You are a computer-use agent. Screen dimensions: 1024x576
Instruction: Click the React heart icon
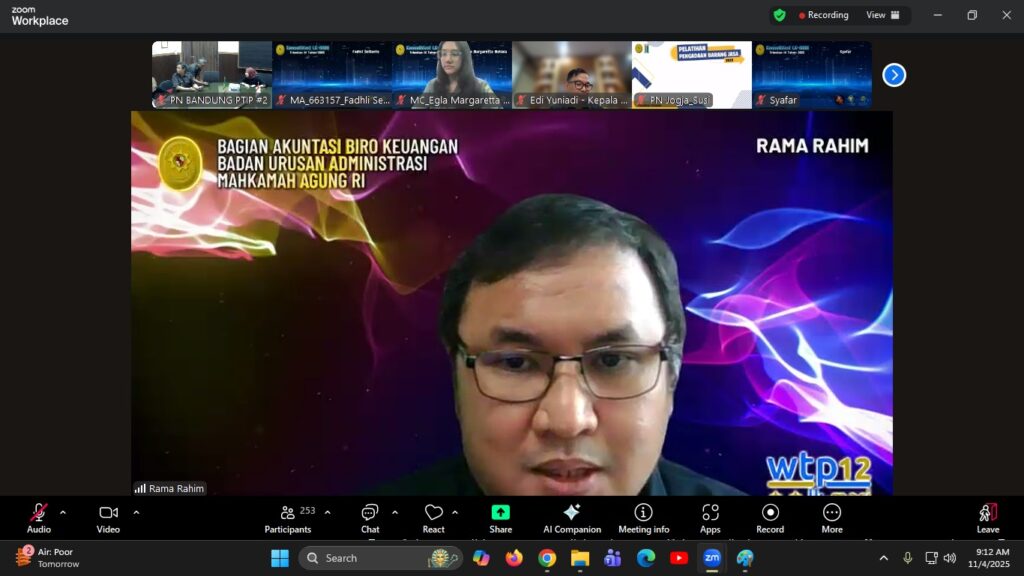pyautogui.click(x=433, y=513)
